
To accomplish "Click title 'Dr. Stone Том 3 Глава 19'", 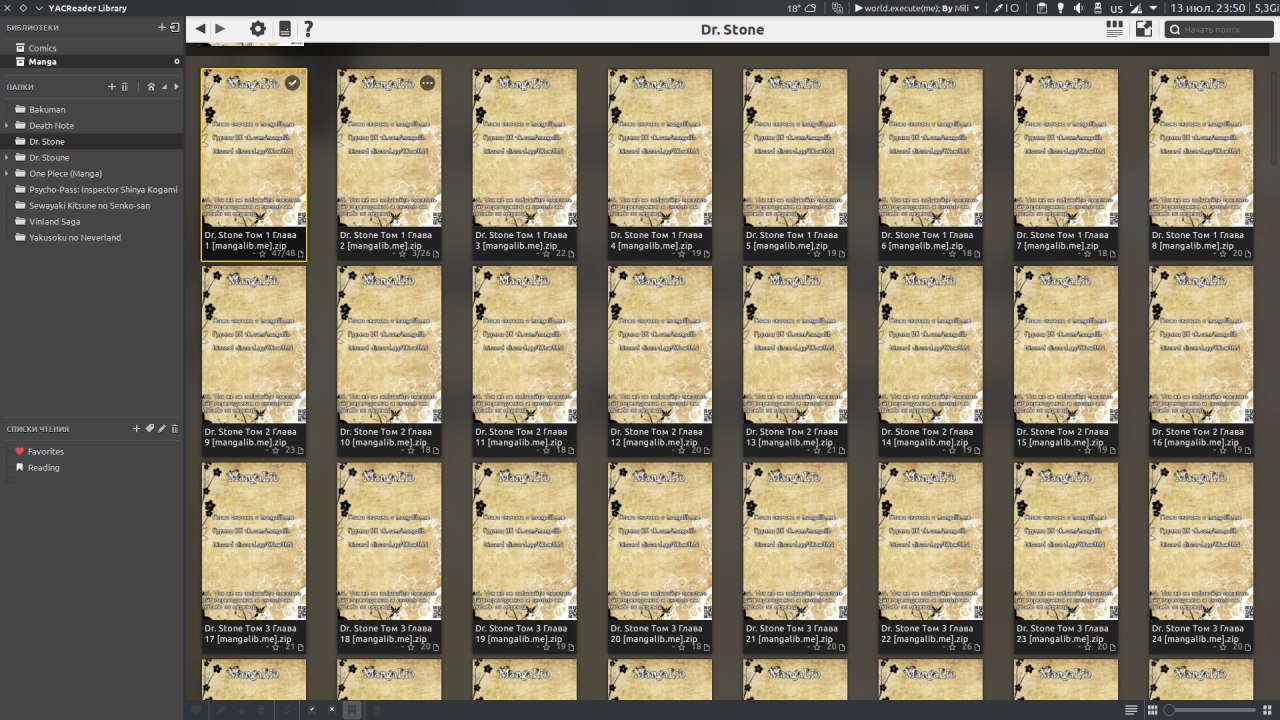I will (x=523, y=634).
